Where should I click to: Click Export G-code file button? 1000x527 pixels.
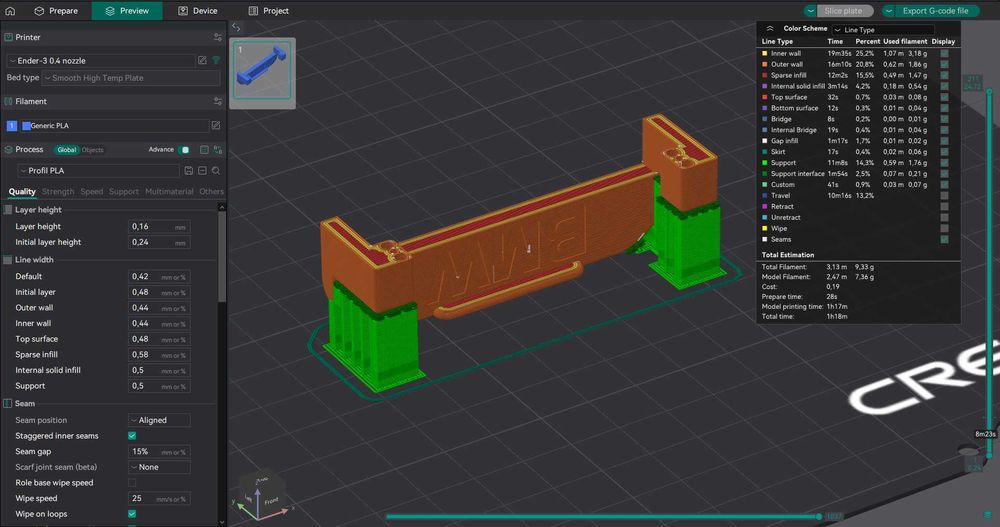point(936,11)
